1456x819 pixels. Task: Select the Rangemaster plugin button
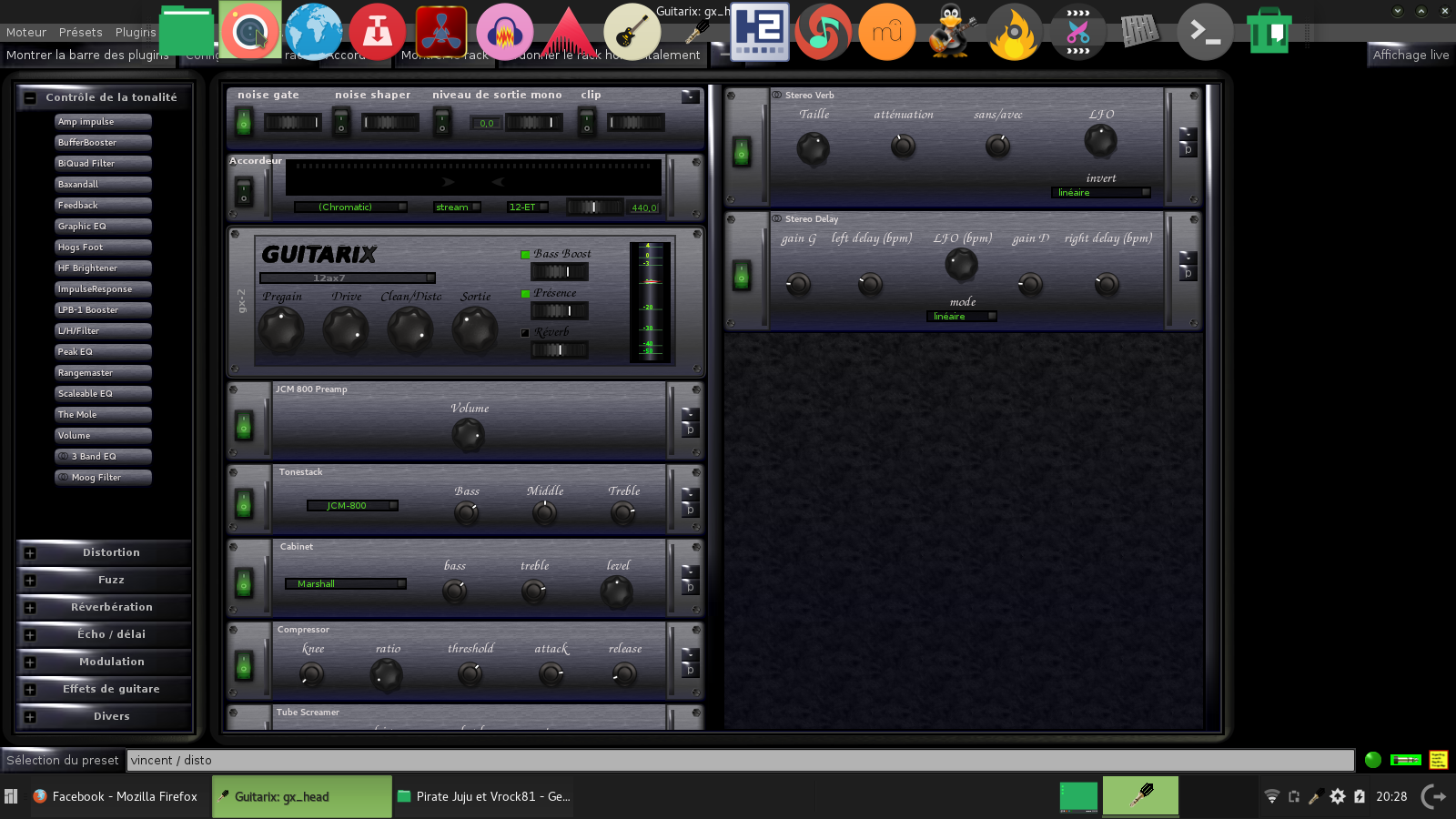coord(103,372)
